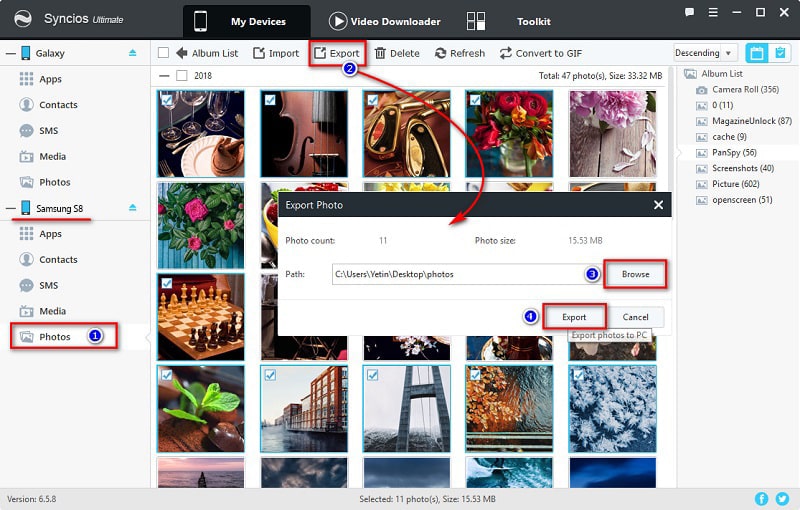Switch to Toolkit tab

[x=509, y=21]
